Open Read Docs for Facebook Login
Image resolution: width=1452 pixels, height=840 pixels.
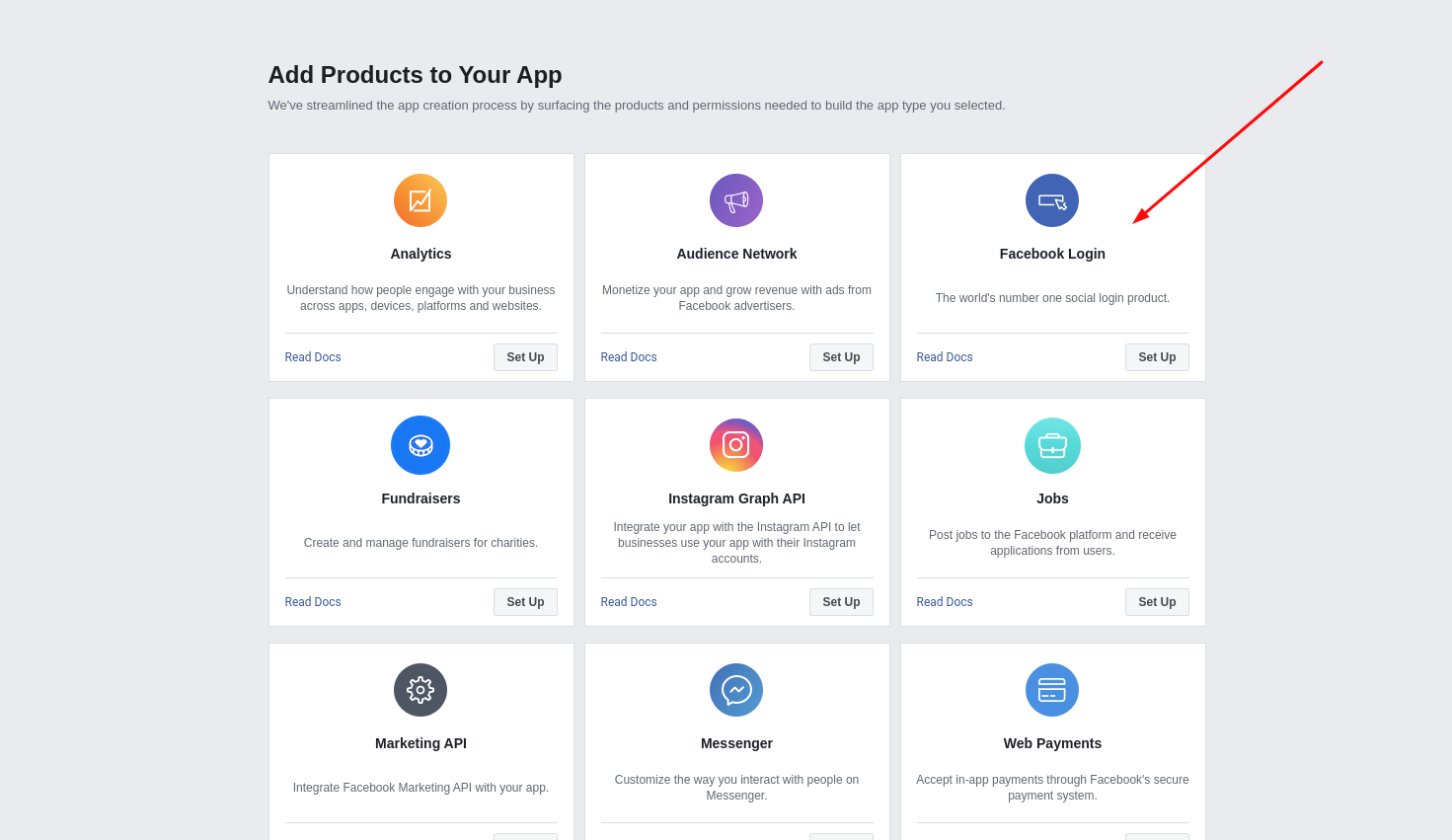click(x=945, y=357)
